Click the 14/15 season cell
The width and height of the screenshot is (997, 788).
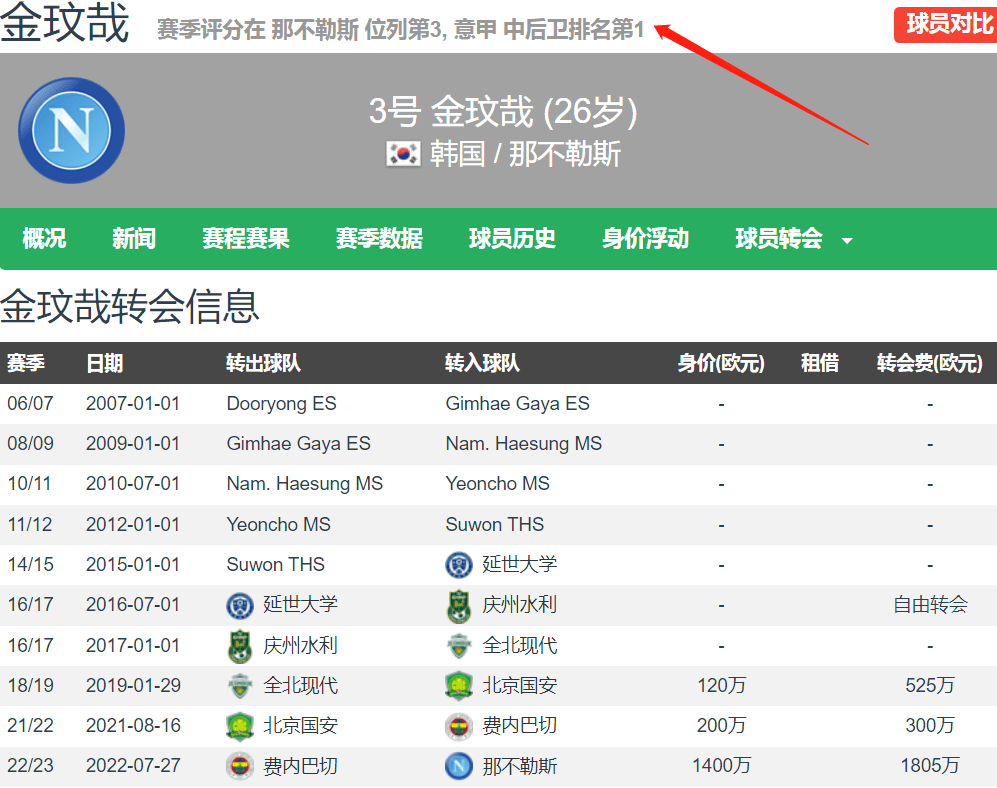tap(31, 565)
